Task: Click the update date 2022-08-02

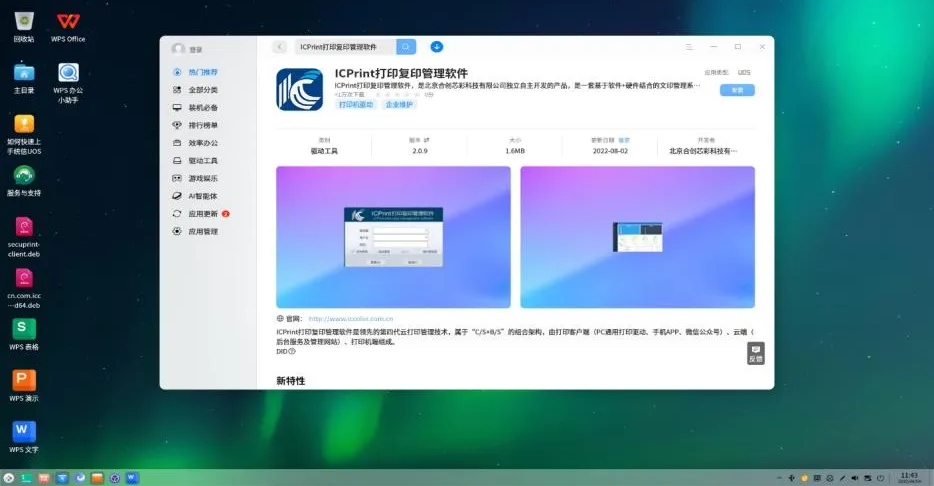Action: coord(611,151)
